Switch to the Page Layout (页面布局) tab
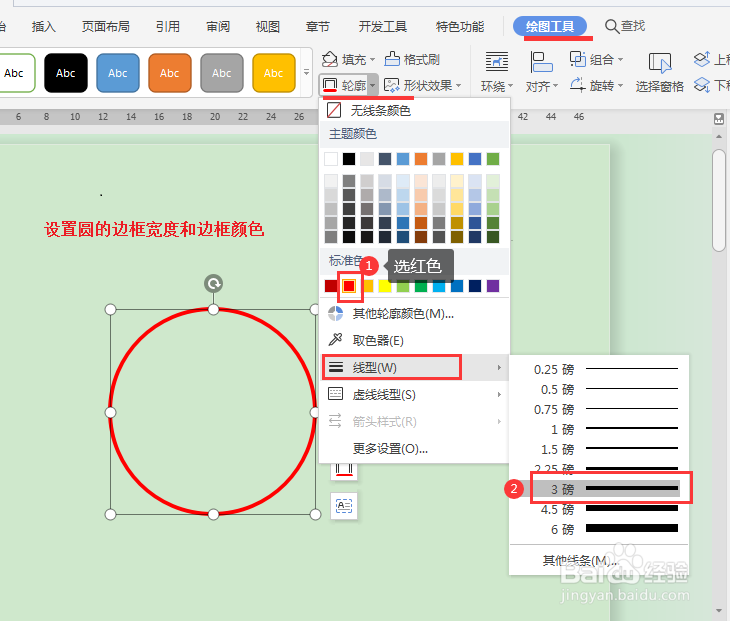 click(x=106, y=27)
